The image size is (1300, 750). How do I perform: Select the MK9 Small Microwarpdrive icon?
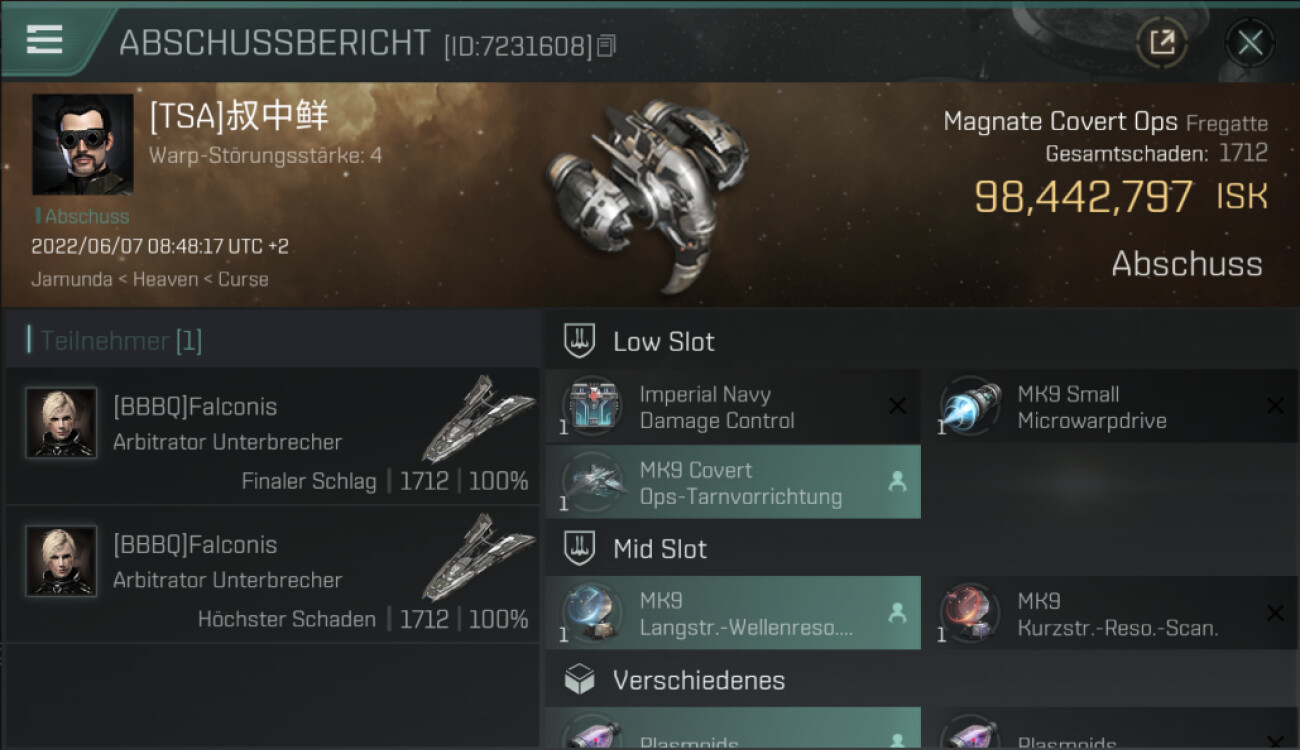(x=970, y=406)
